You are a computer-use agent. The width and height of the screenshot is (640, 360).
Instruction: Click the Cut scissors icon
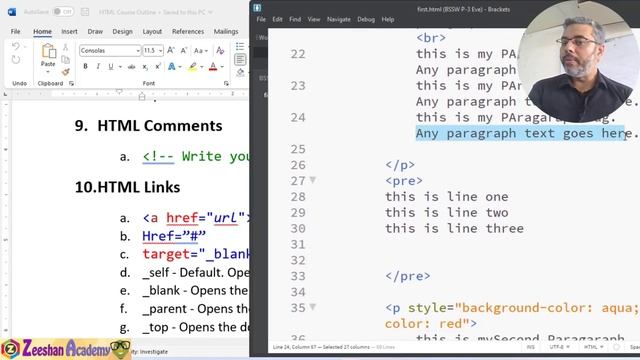pos(65,48)
